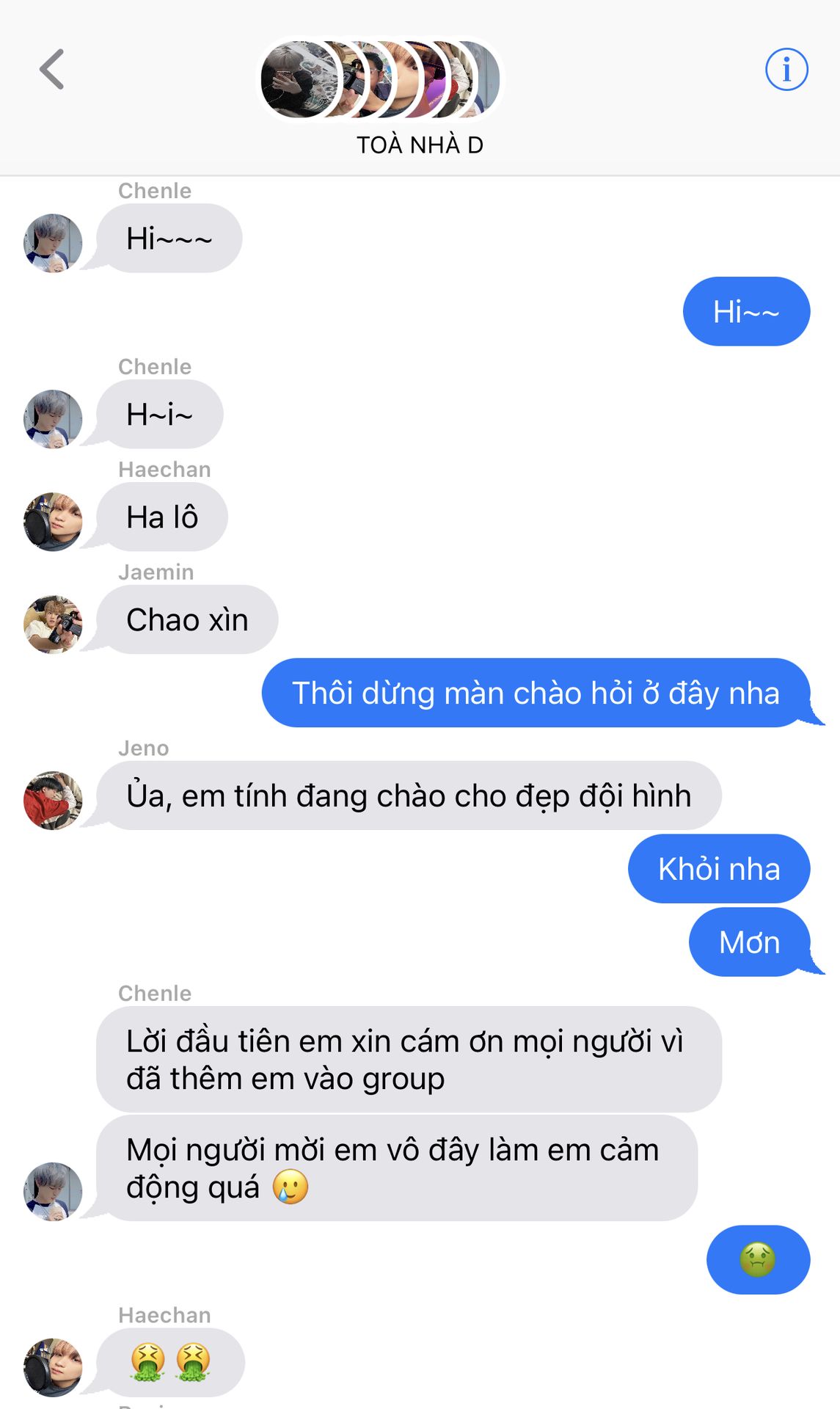Select the Thôi dừng màn chào hỏi bubble

click(536, 693)
